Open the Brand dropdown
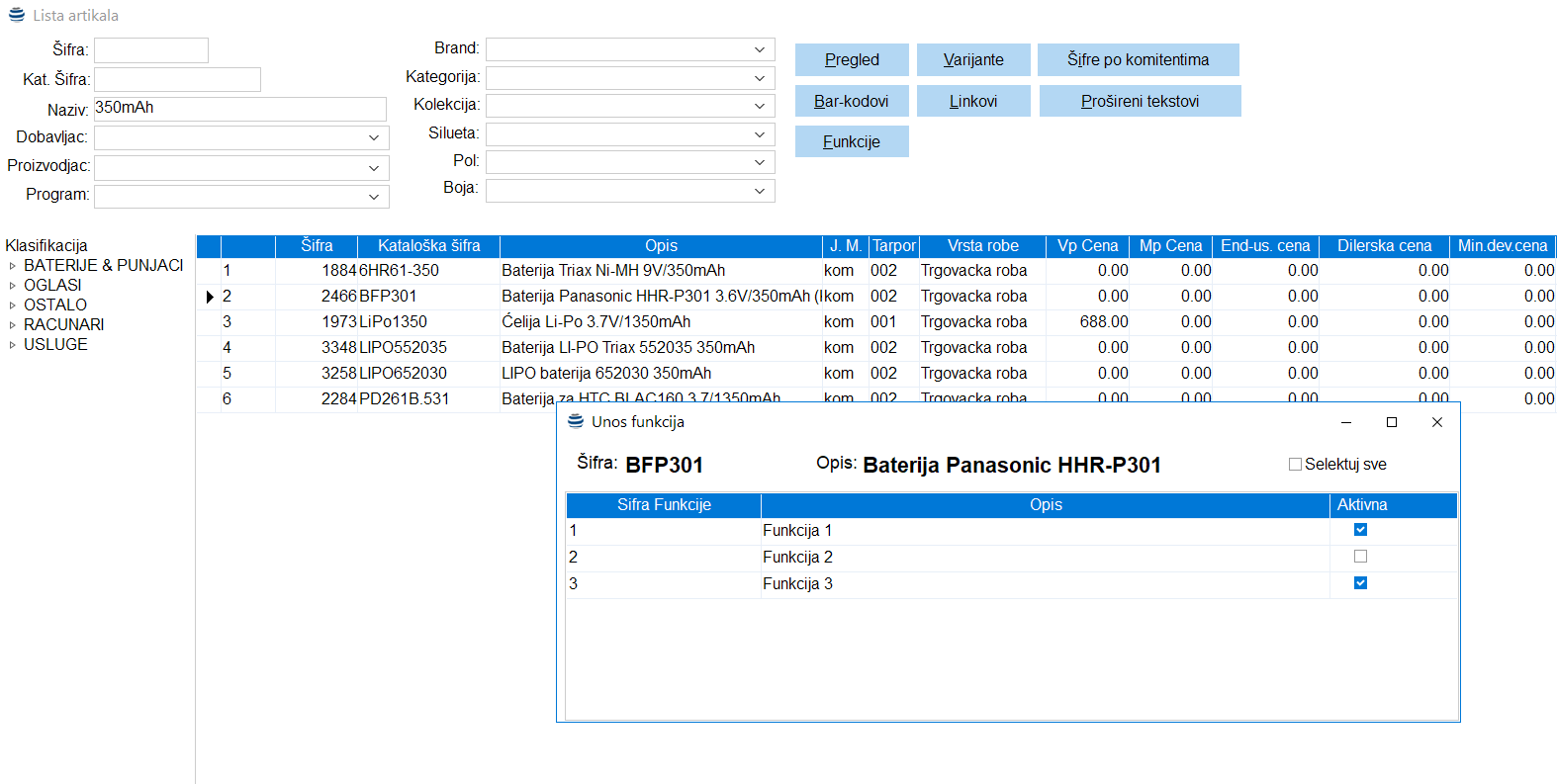The width and height of the screenshot is (1557, 784). tap(759, 49)
